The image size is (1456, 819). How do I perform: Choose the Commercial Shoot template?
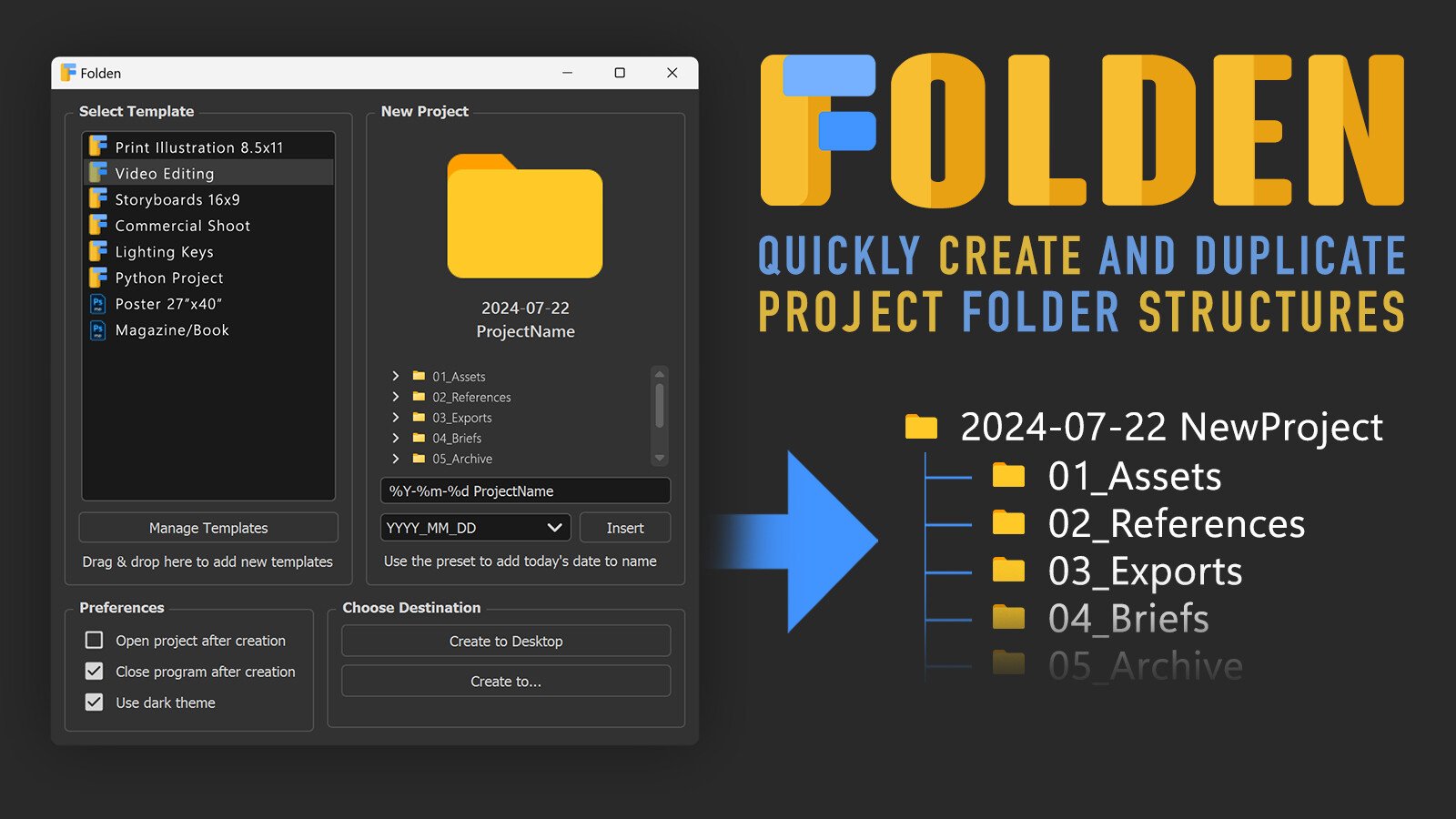pyautogui.click(x=208, y=226)
